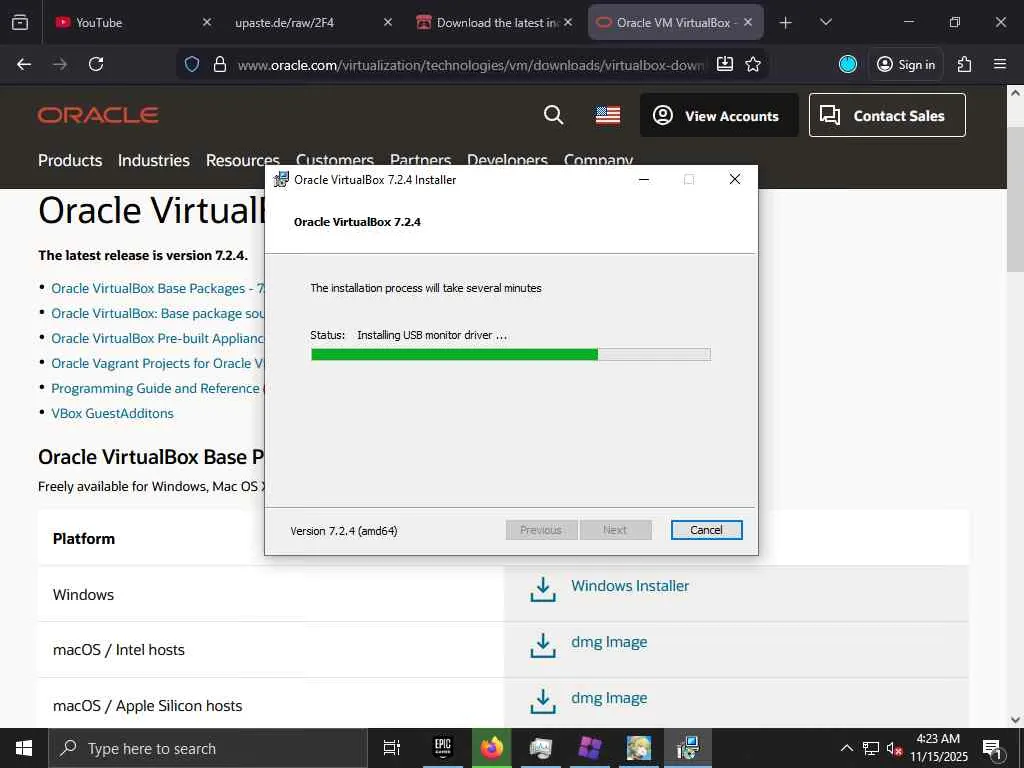Open Firefox recent browsing view icon
Image resolution: width=1024 pixels, height=768 pixels.
coord(20,22)
